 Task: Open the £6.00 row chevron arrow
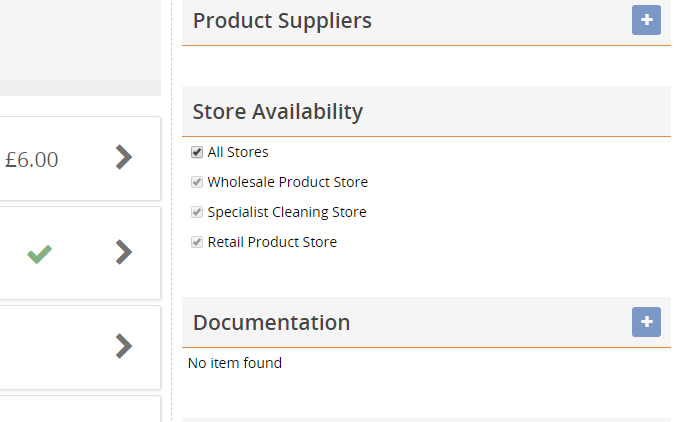[x=123, y=157]
